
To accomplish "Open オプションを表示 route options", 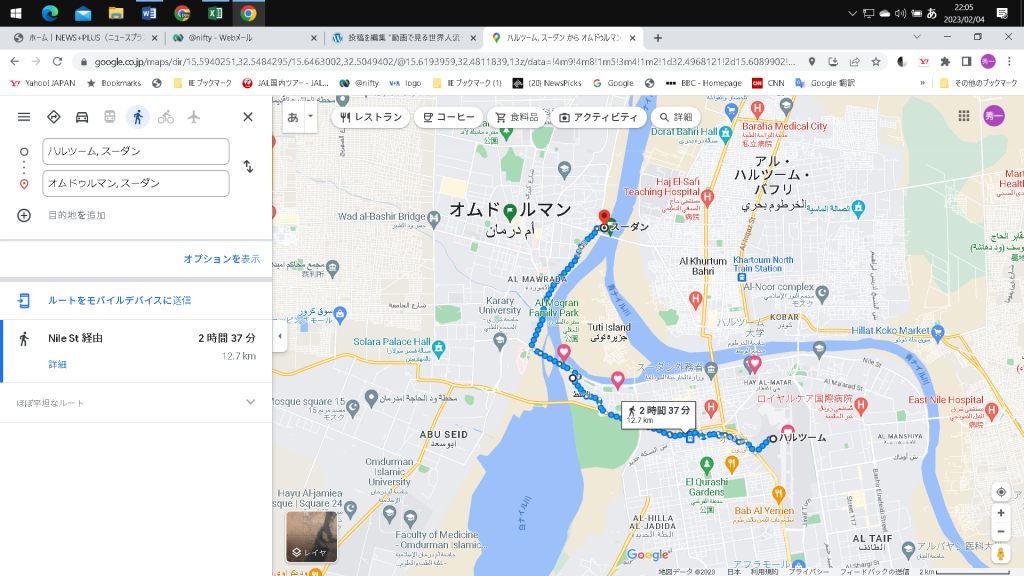I will point(221,259).
